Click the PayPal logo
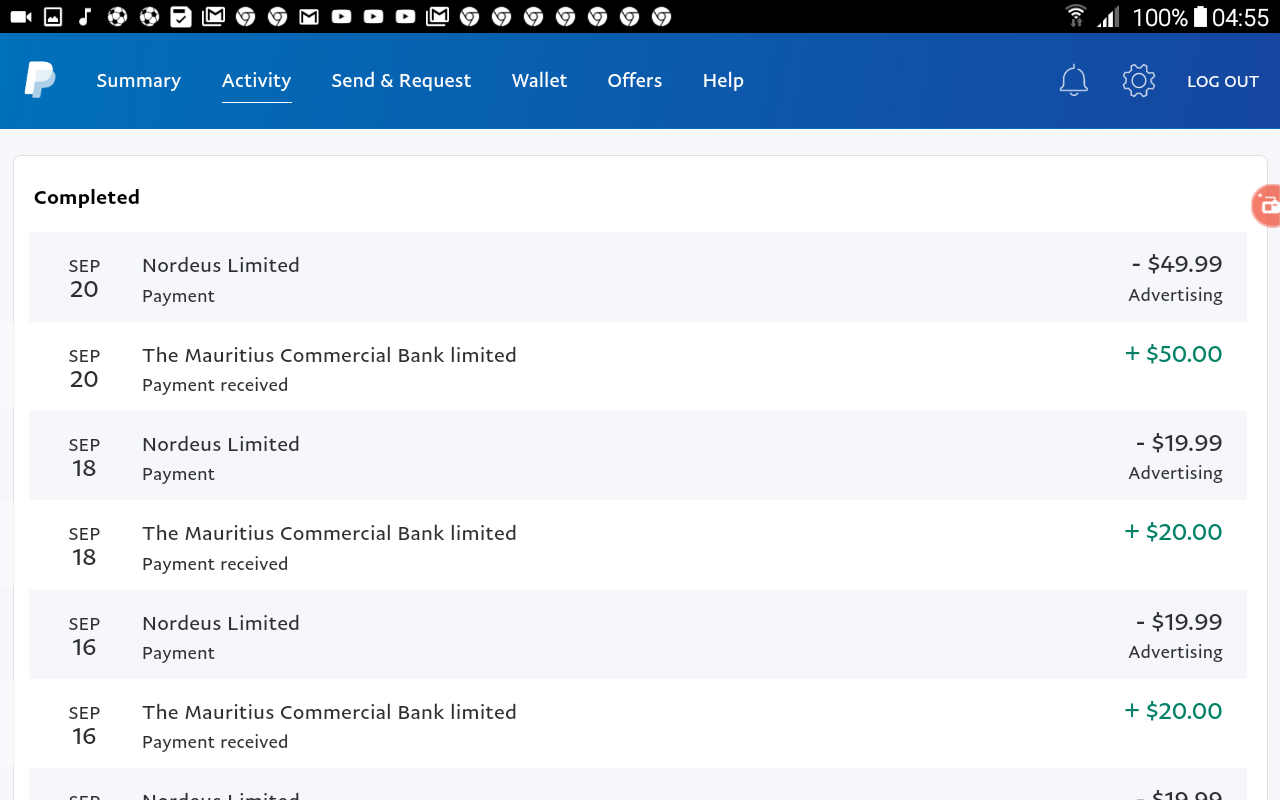 [40, 80]
